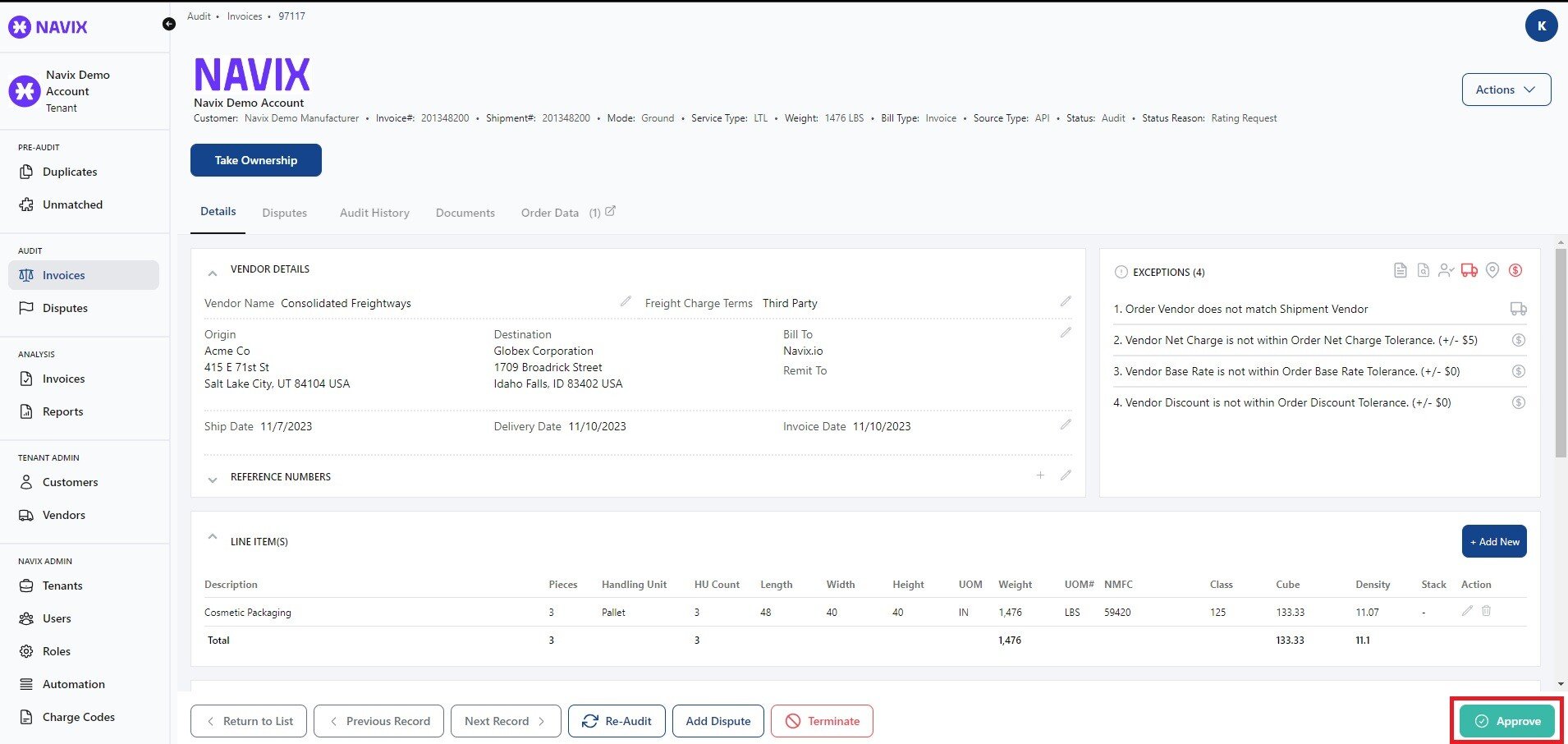
Task: Go to Next Record
Action: coord(506,721)
